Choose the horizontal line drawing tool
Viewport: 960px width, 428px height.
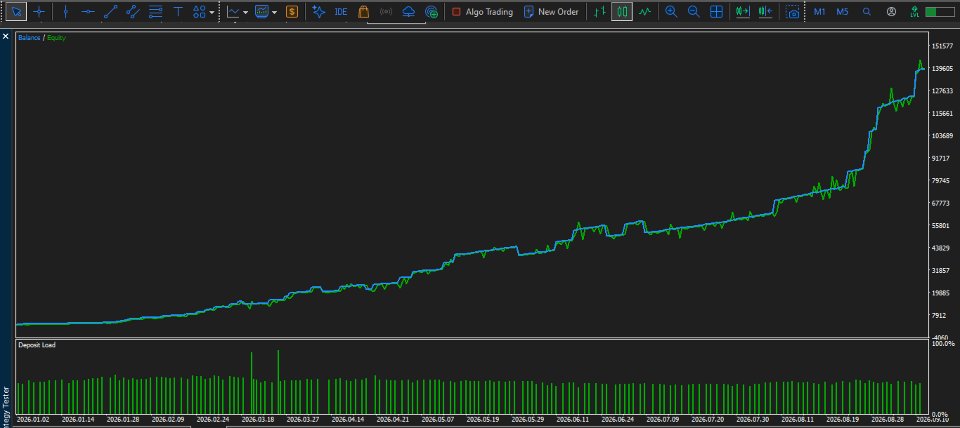click(88, 12)
